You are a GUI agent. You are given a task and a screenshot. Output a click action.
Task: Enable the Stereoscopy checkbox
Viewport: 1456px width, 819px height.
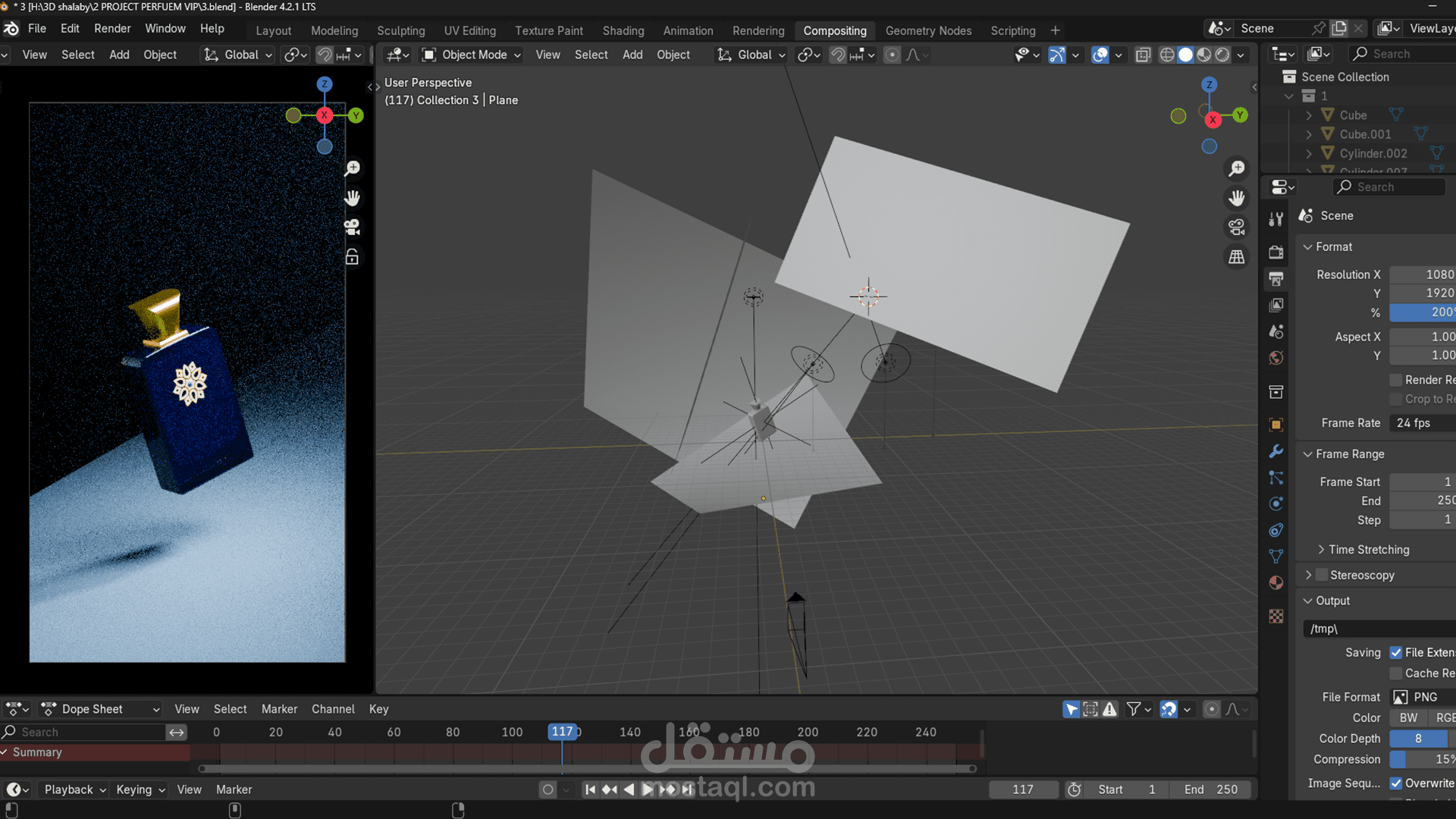click(x=1322, y=575)
